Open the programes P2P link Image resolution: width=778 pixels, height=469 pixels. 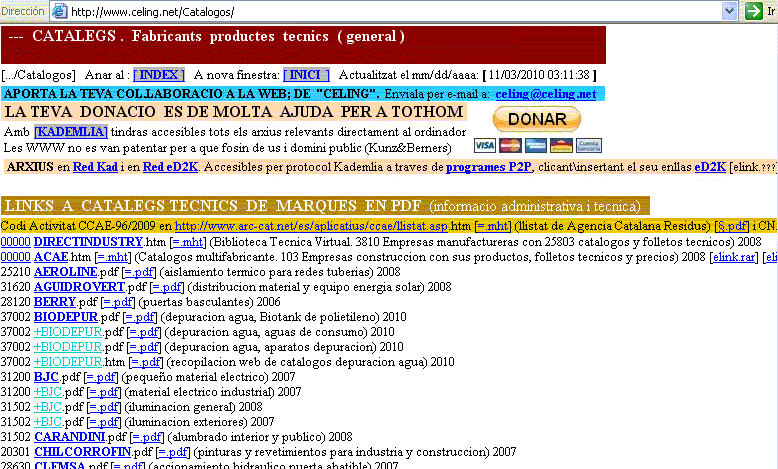tap(489, 167)
